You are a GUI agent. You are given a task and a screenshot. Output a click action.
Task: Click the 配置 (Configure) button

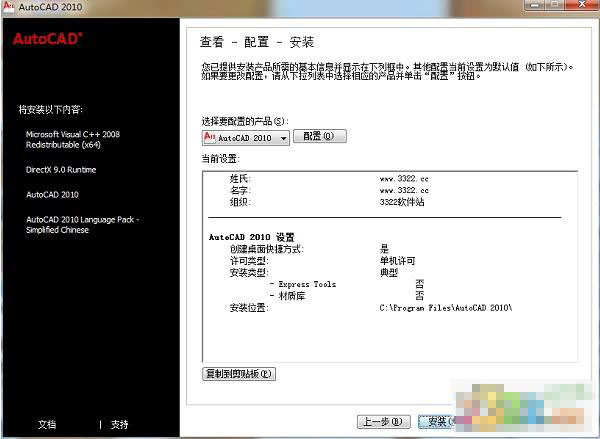(320, 136)
